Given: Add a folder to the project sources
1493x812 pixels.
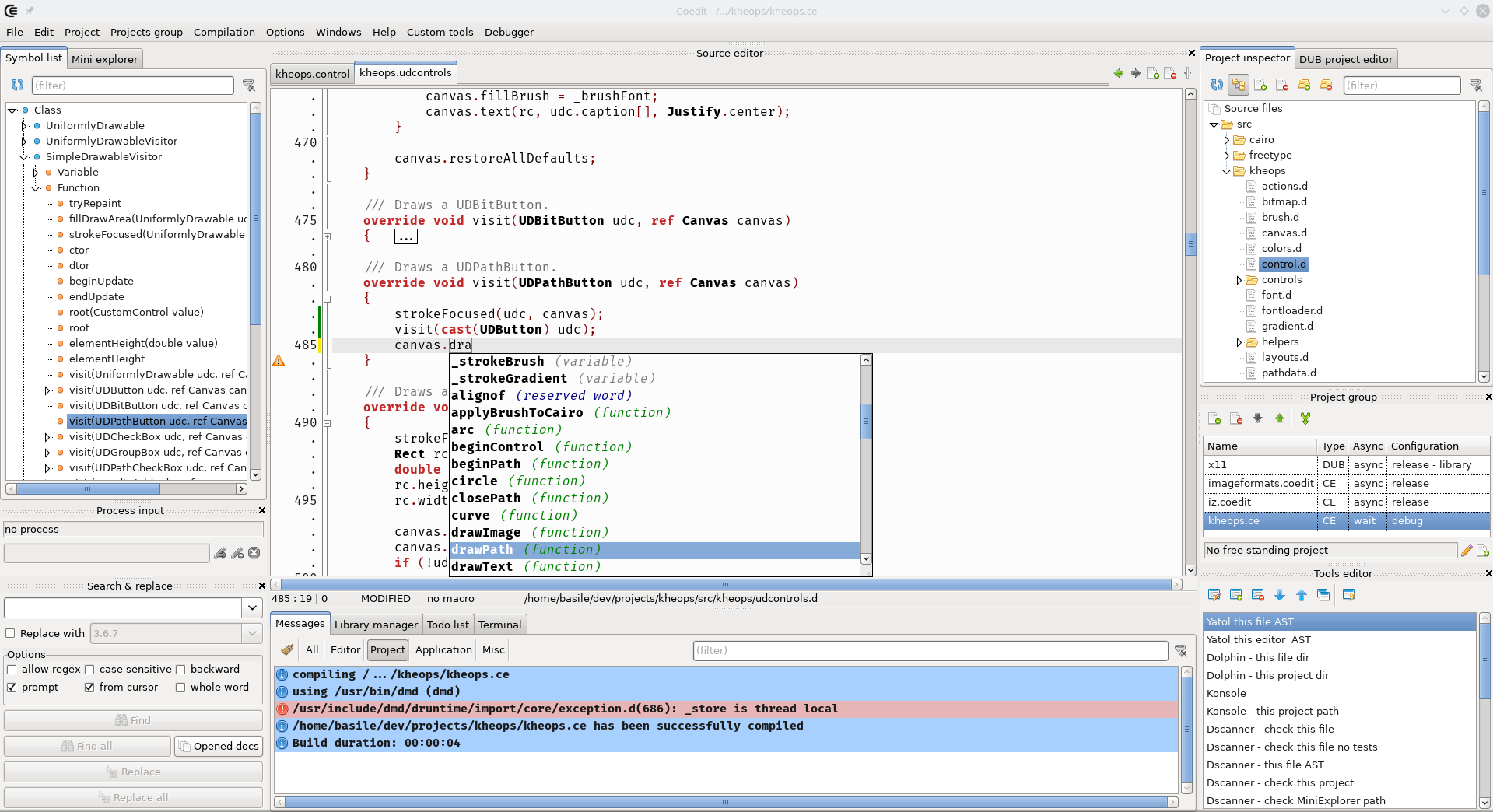Looking at the screenshot, I should (x=1304, y=85).
